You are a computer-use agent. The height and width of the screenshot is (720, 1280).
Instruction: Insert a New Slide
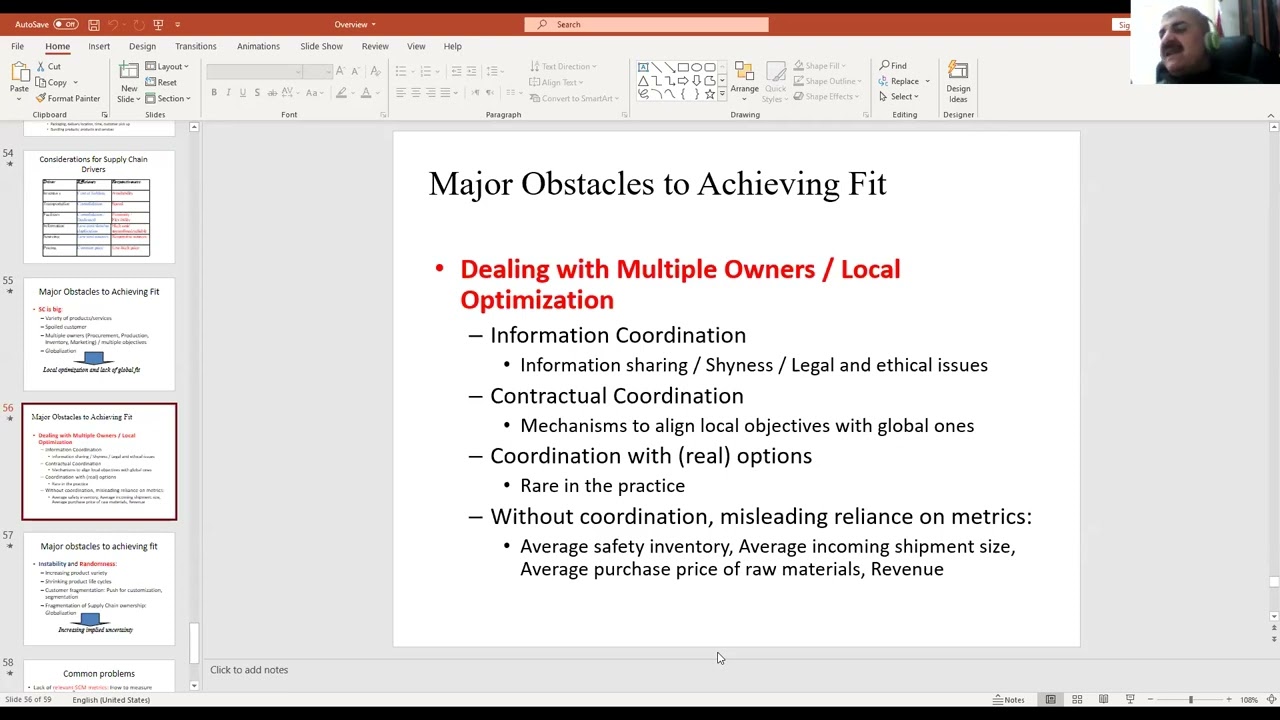(128, 82)
